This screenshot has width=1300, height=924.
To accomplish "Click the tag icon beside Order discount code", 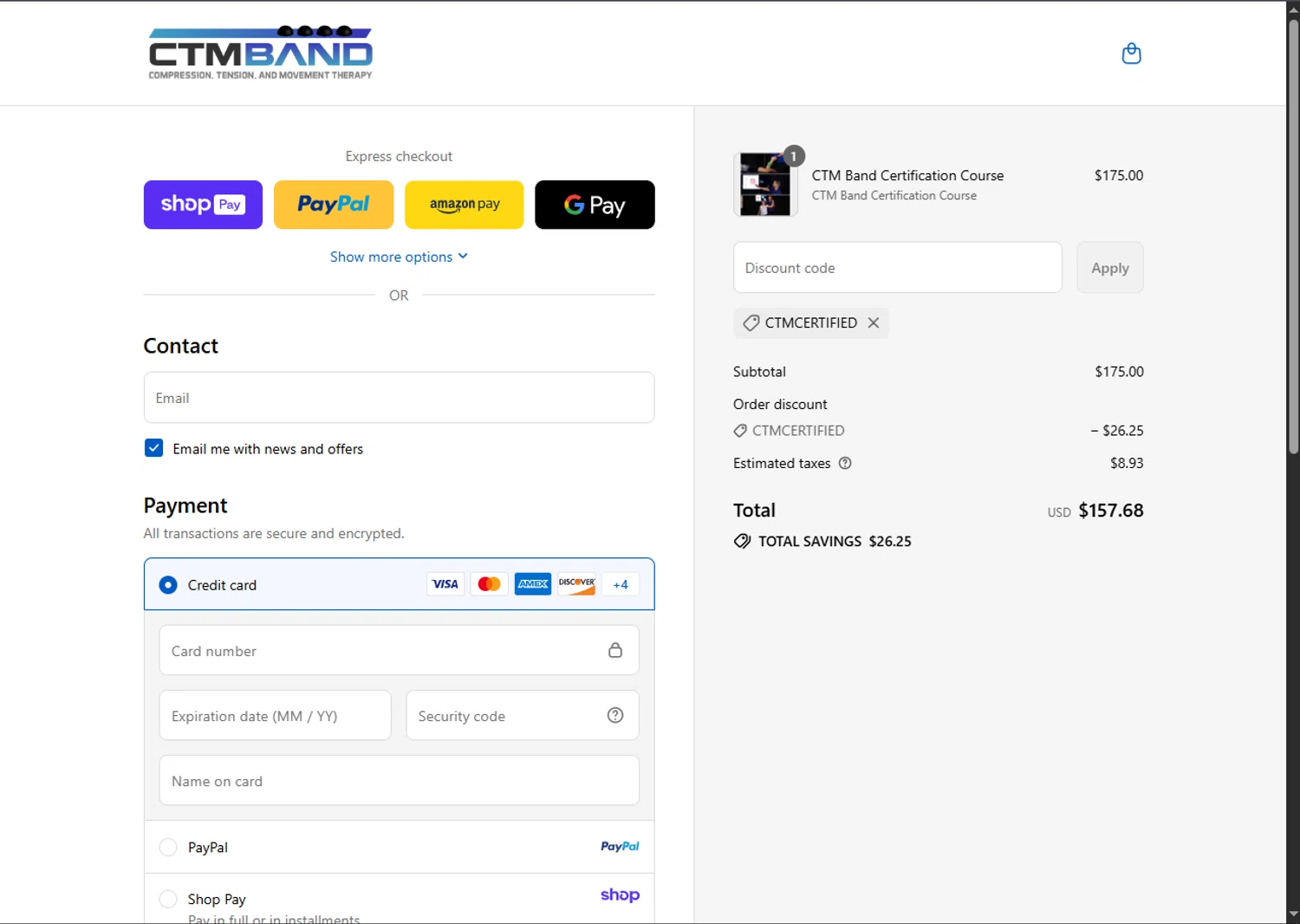I will coord(740,431).
